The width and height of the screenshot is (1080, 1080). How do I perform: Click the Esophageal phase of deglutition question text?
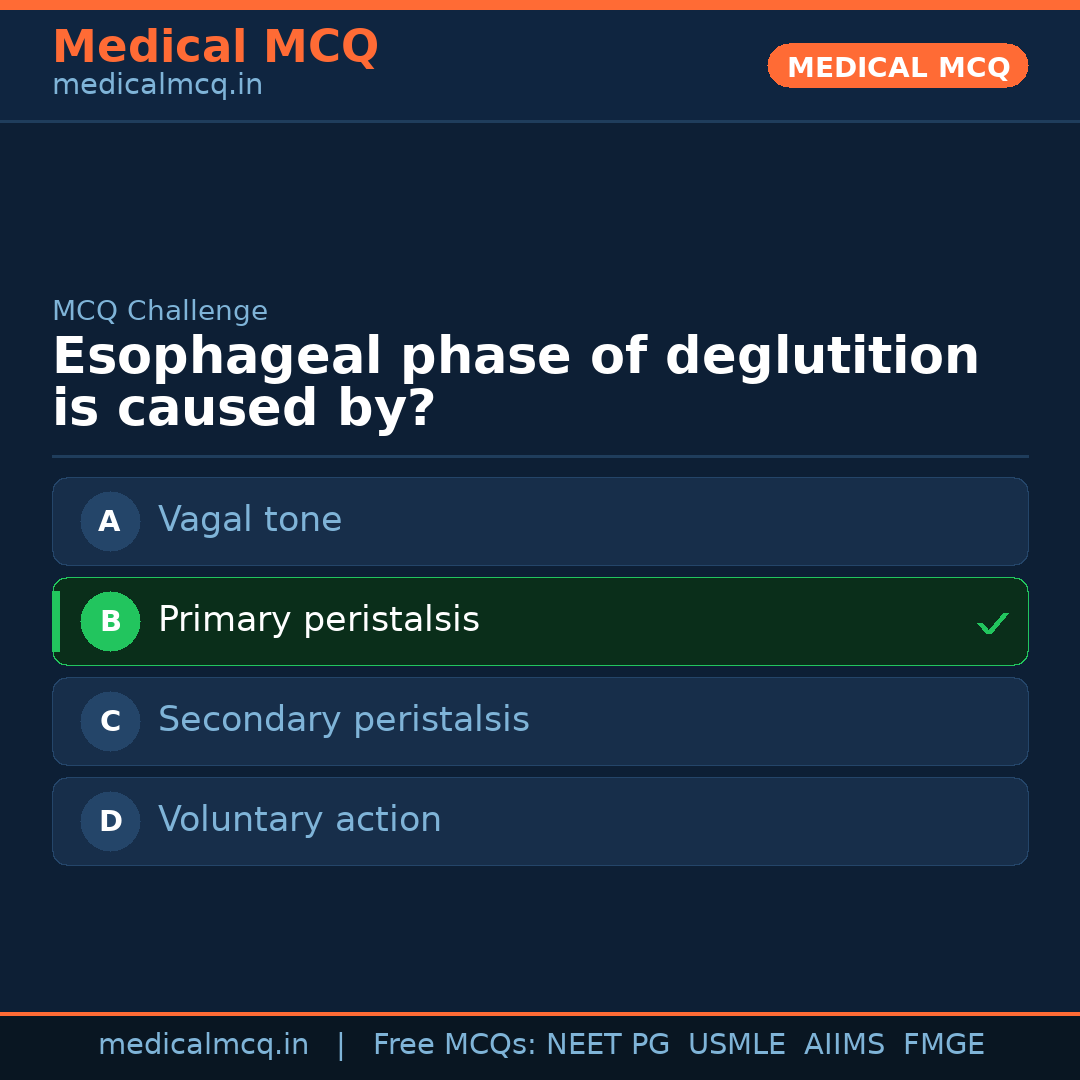click(x=515, y=383)
